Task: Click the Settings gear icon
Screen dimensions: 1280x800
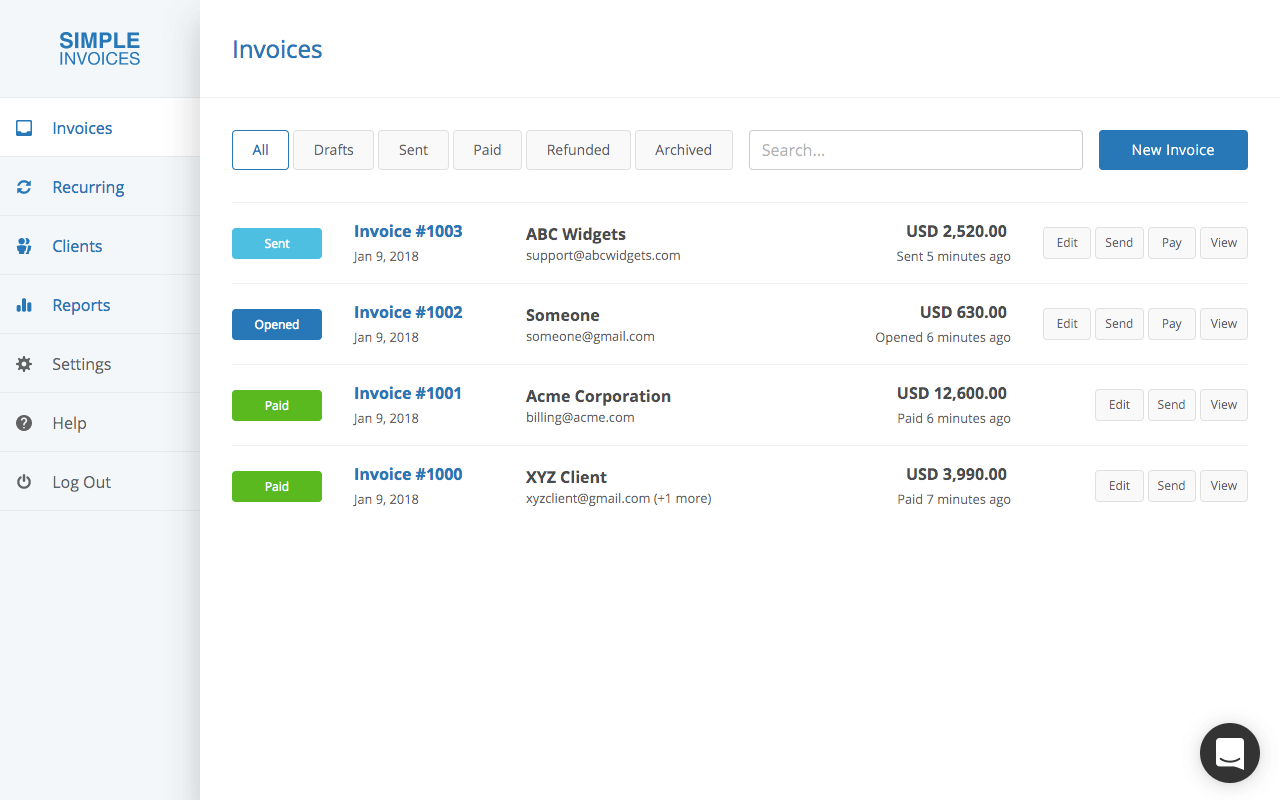Action: pyautogui.click(x=23, y=363)
